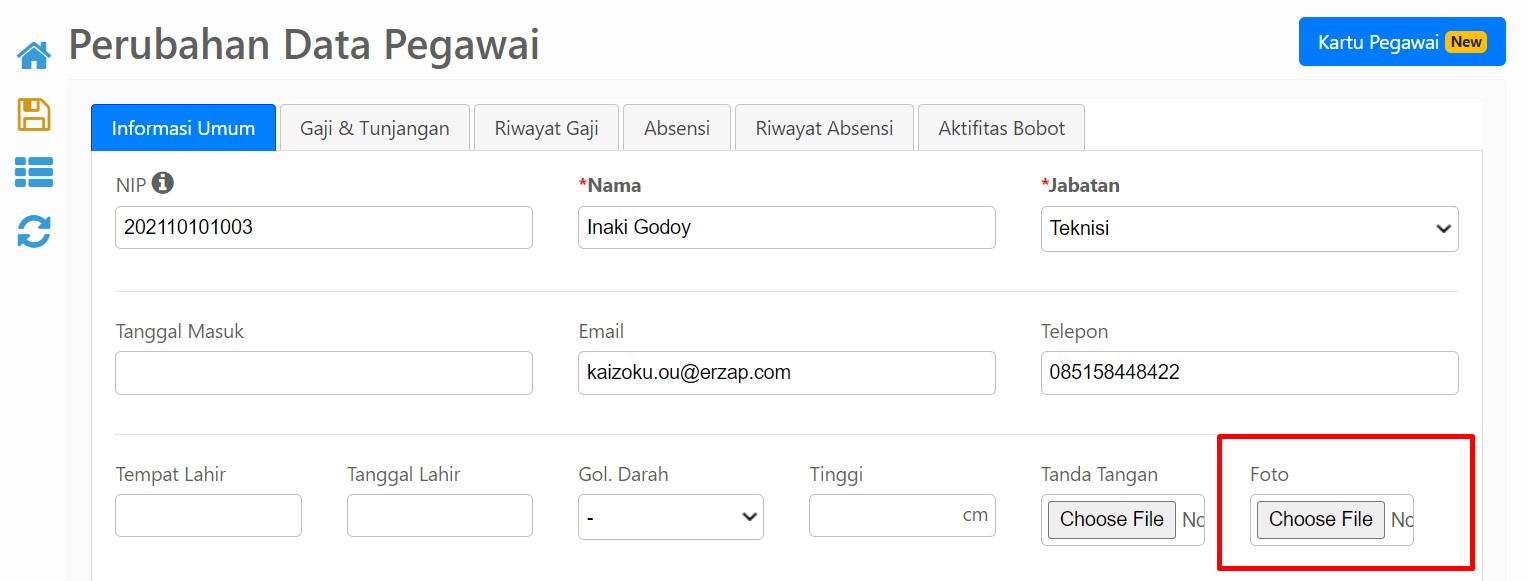
Task: Focus the Tinggi height field in cm
Action: click(x=902, y=515)
